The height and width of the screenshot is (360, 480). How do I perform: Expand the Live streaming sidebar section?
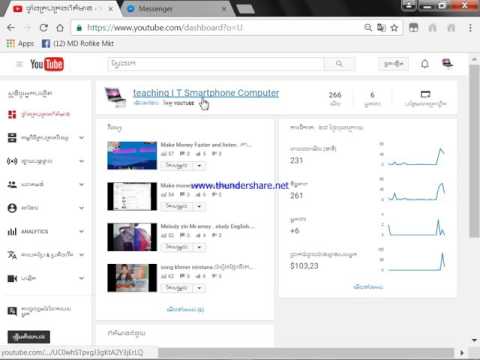[46, 161]
